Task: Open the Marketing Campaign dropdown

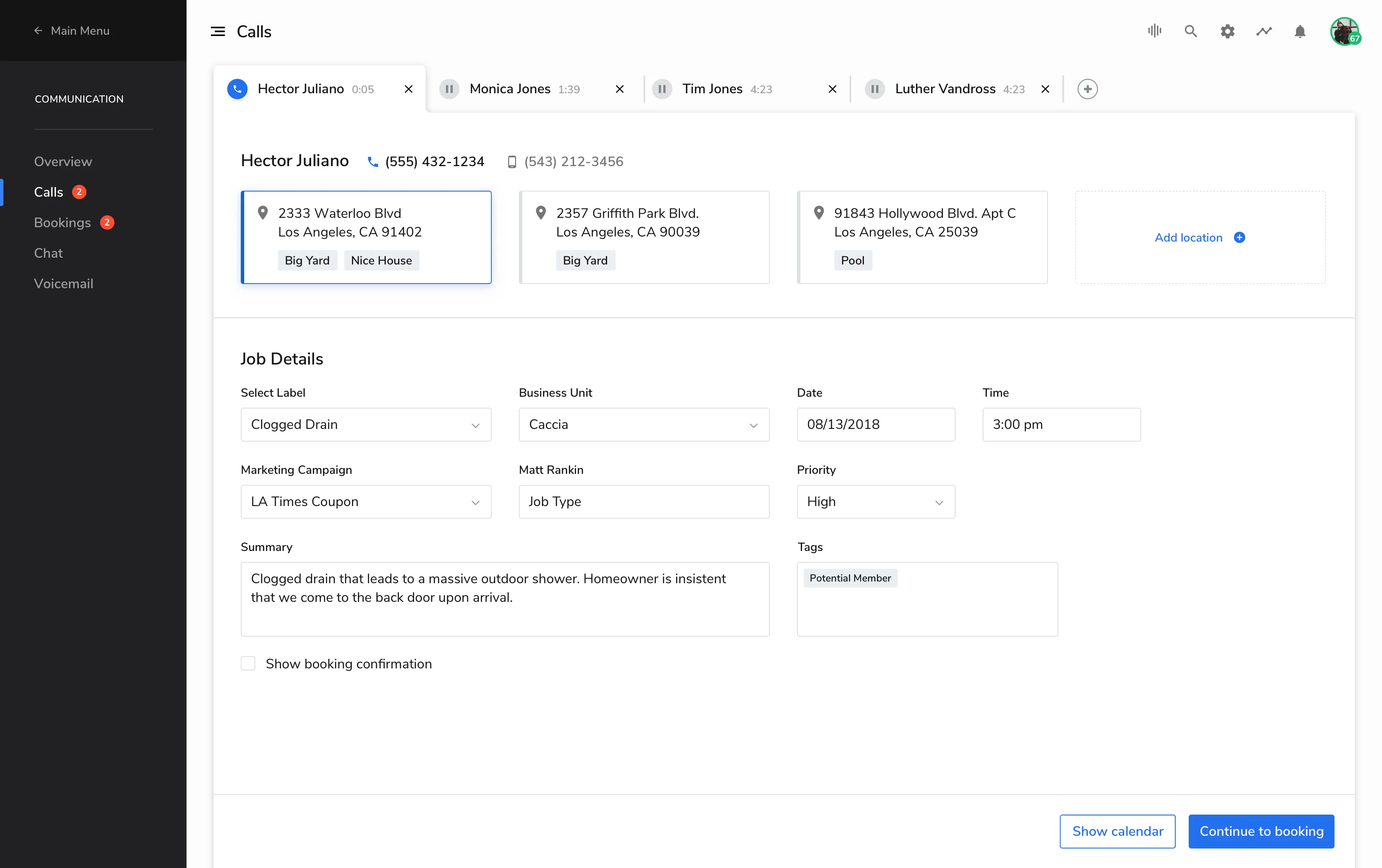Action: (x=365, y=502)
